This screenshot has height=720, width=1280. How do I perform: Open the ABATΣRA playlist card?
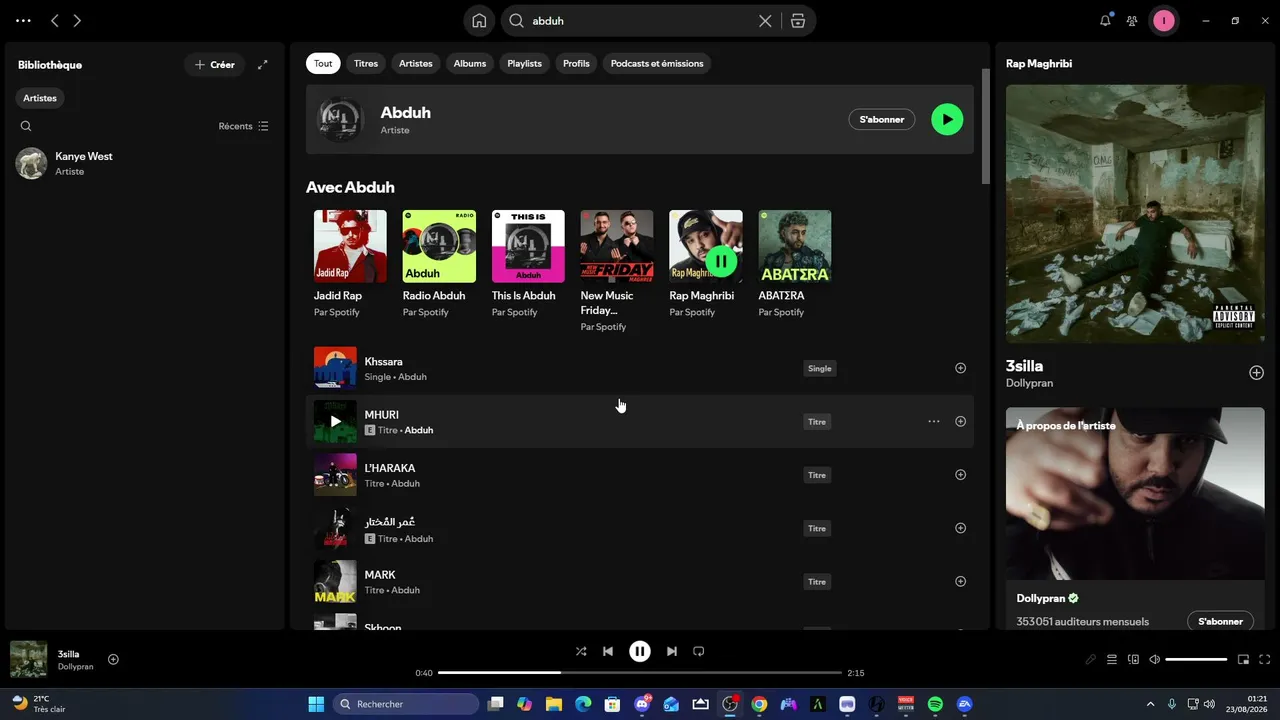tap(795, 265)
